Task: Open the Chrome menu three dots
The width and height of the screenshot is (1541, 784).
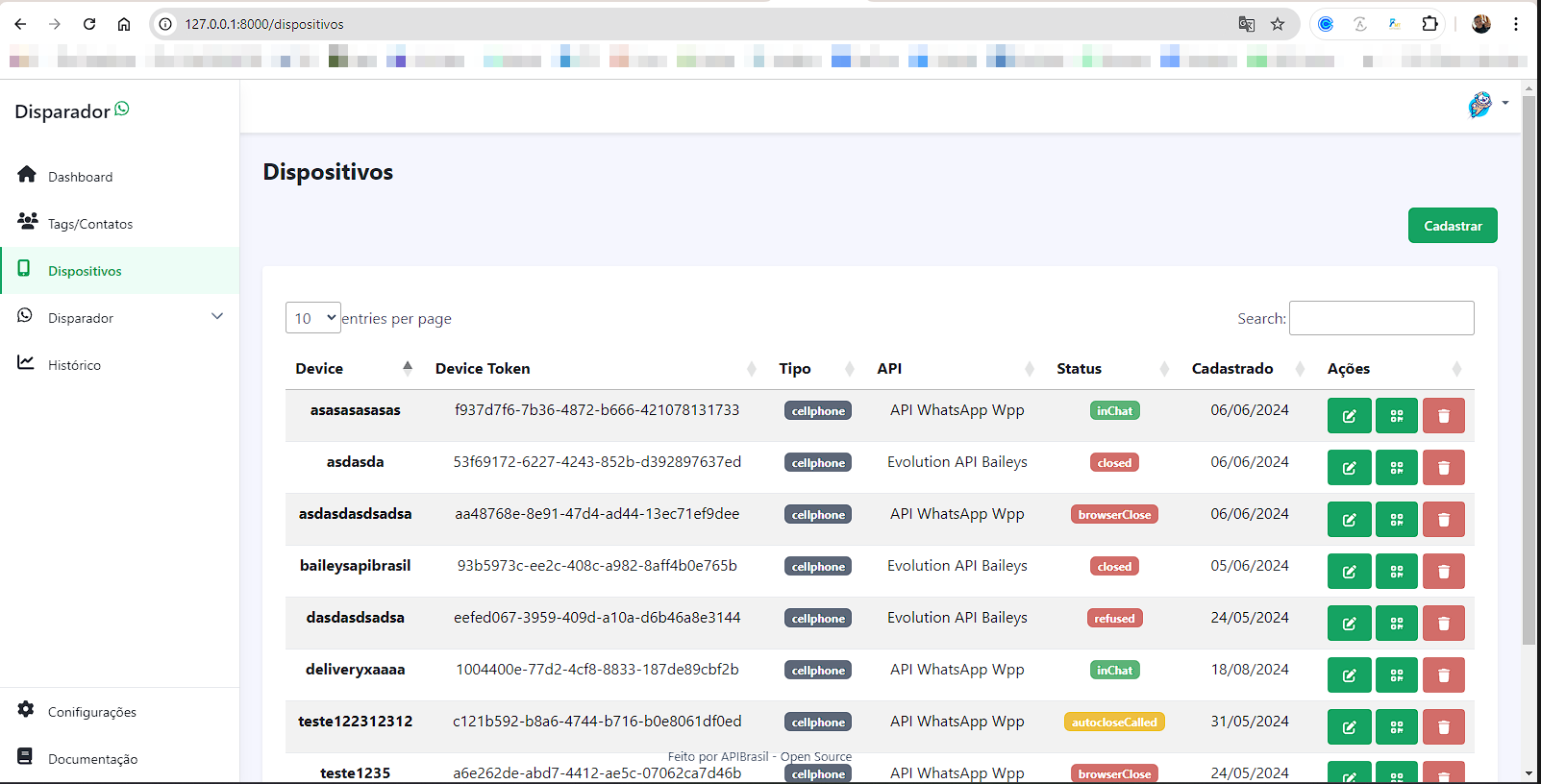Action: coord(1516,24)
